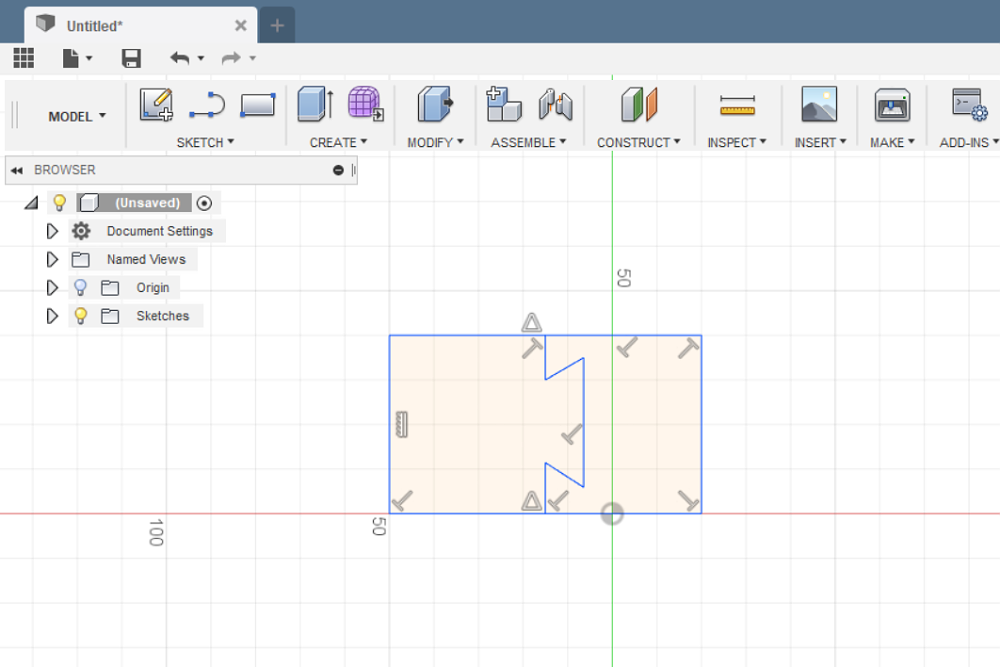The width and height of the screenshot is (1000, 667).
Task: Activate the Unsaved component radio button
Action: [x=205, y=203]
